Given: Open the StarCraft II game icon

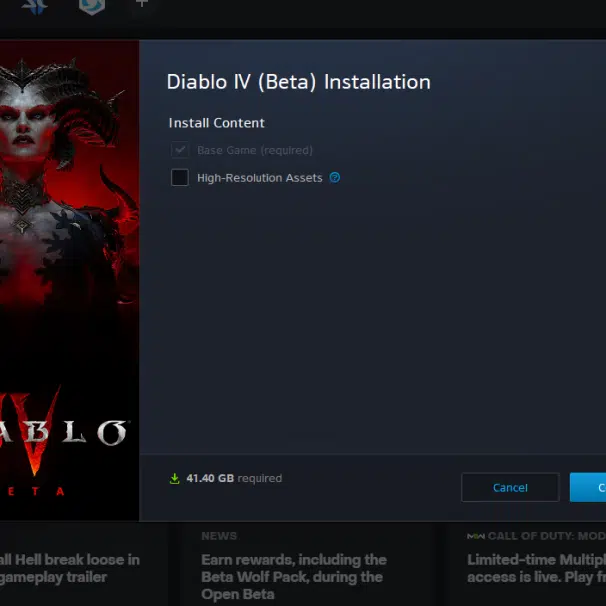Looking at the screenshot, I should [35, 7].
